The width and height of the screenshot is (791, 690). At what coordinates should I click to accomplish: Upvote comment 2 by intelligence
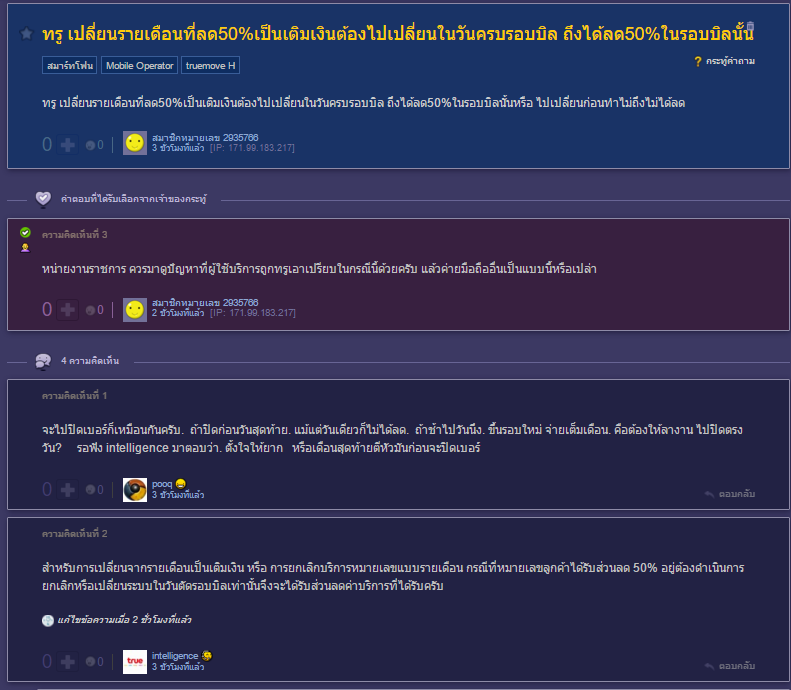[68, 661]
